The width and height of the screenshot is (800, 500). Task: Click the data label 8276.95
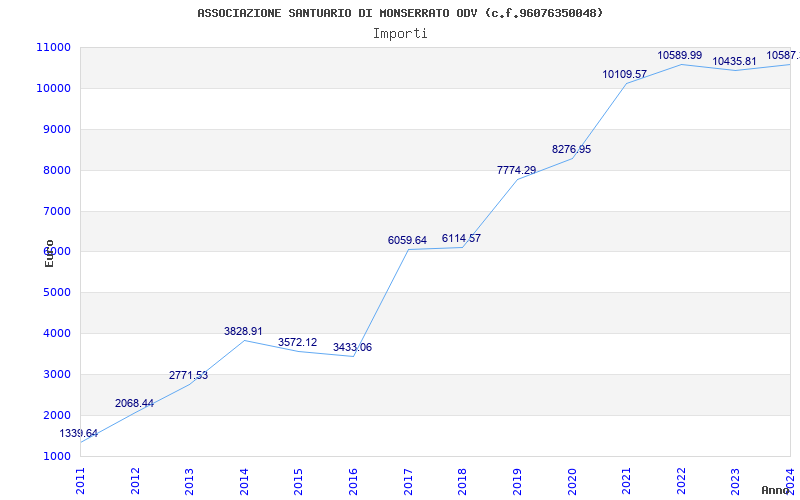click(571, 149)
